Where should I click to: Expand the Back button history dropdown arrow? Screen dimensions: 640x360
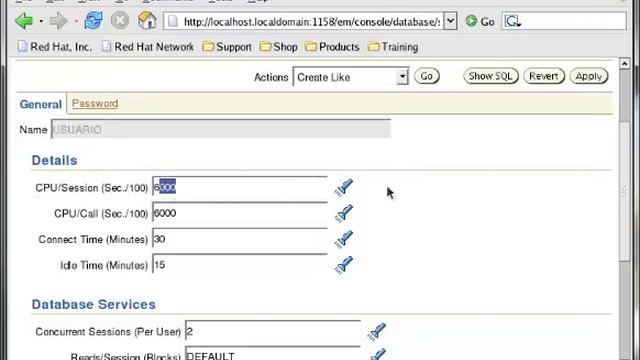tap(41, 21)
